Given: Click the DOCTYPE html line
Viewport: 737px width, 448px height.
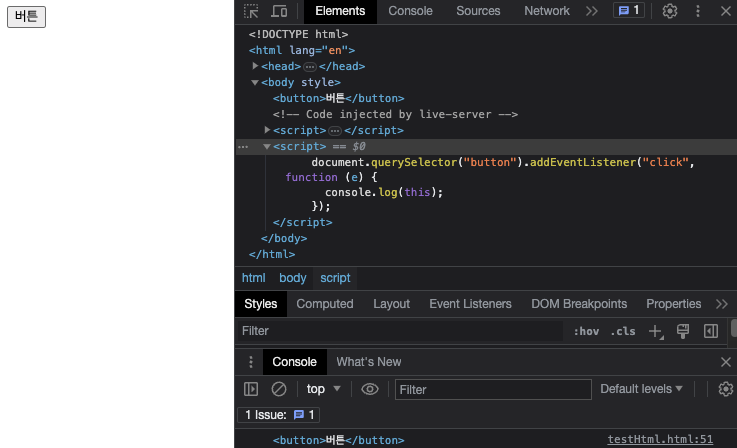Looking at the screenshot, I should tap(298, 34).
